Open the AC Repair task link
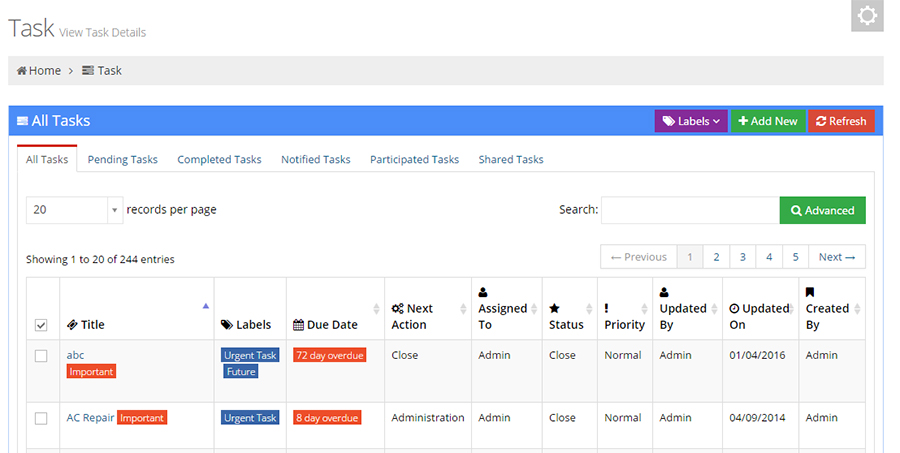 point(90,418)
